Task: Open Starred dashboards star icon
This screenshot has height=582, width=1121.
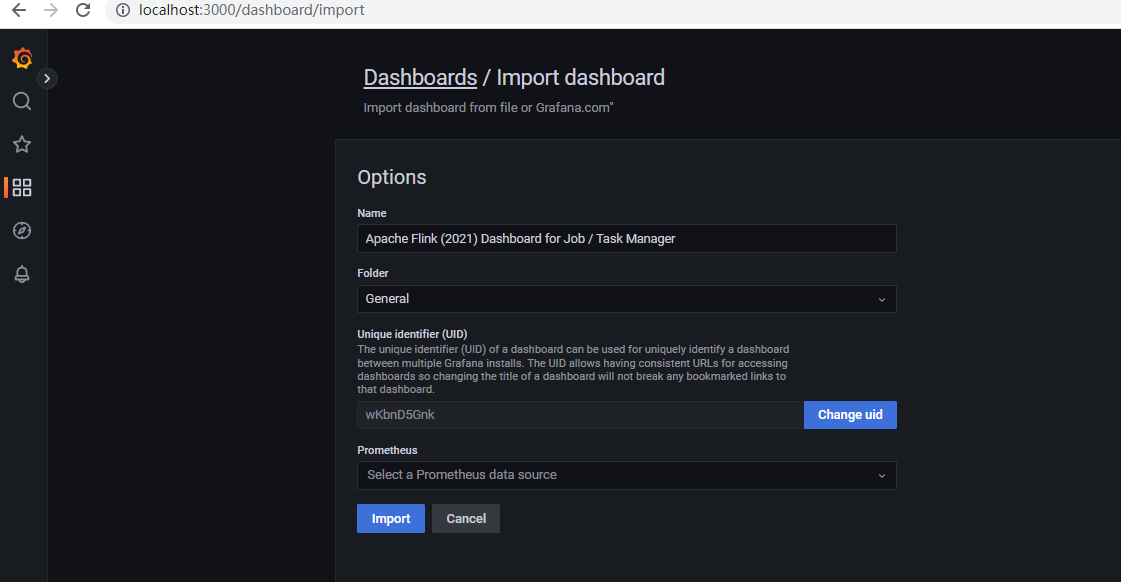Action: [22, 144]
